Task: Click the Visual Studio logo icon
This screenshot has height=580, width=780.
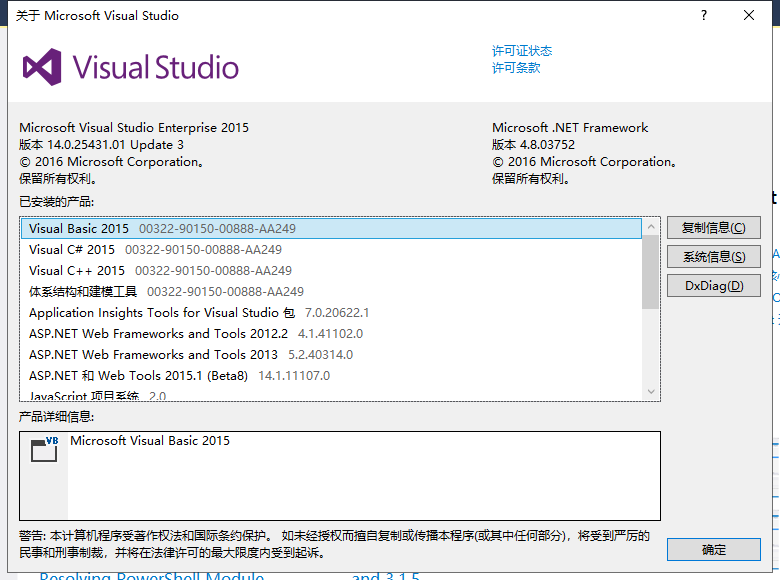Action: (42, 67)
